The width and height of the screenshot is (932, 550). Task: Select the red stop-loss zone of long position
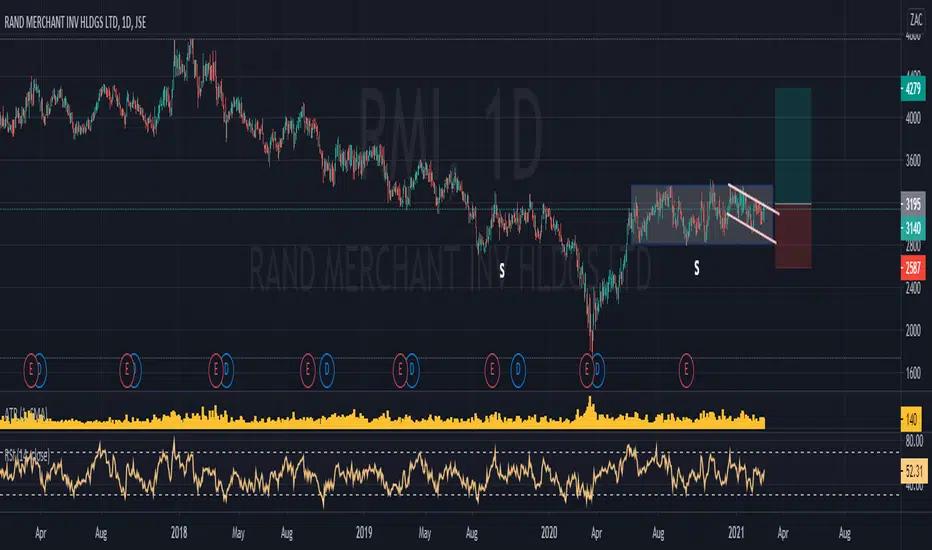[793, 236]
